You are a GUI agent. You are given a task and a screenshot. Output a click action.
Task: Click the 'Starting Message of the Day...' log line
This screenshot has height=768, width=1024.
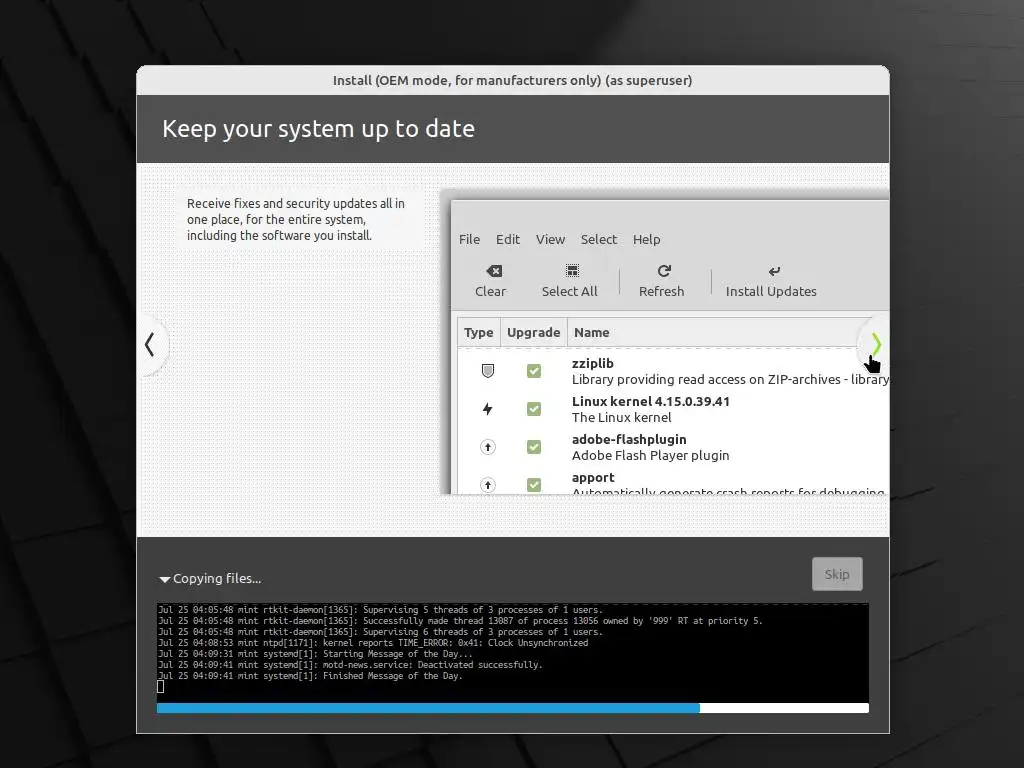pos(315,654)
